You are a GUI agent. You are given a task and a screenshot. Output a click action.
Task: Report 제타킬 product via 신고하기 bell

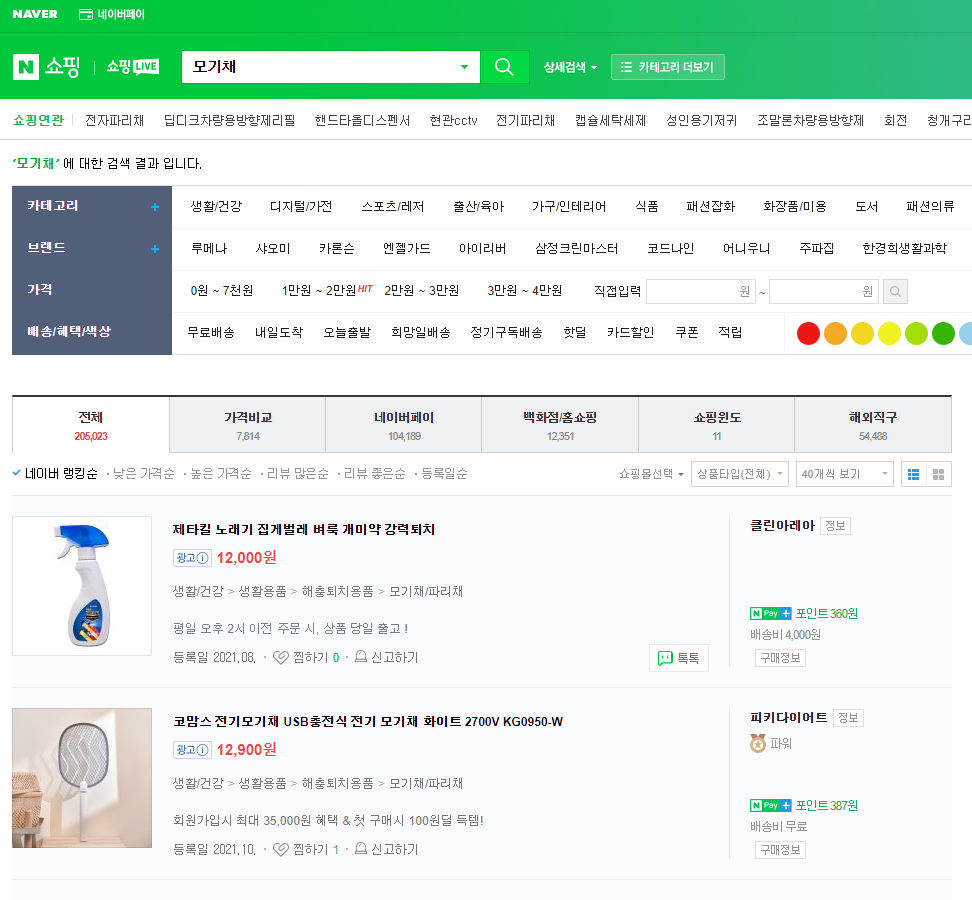pyautogui.click(x=386, y=658)
